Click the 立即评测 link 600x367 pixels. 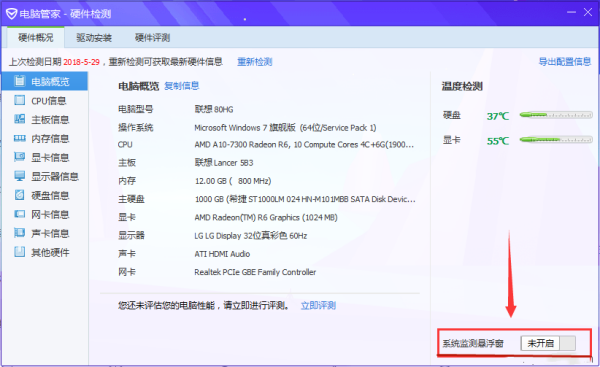click(318, 305)
